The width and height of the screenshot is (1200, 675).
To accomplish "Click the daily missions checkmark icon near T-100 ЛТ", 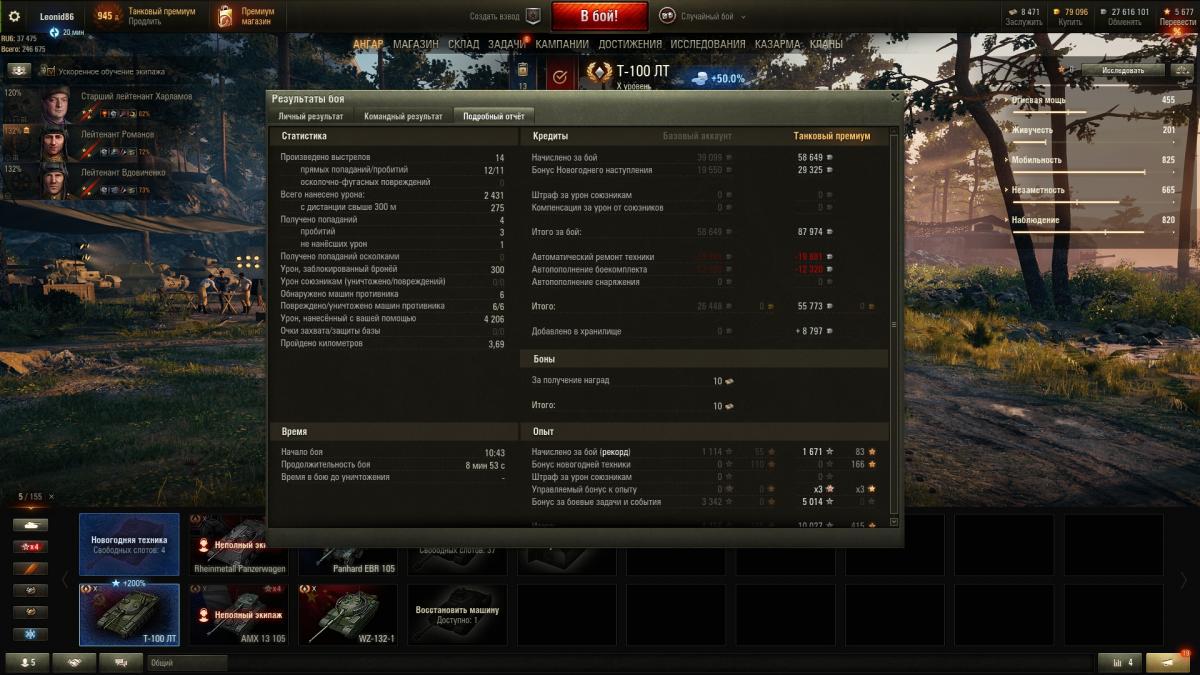I will pyautogui.click(x=560, y=76).
